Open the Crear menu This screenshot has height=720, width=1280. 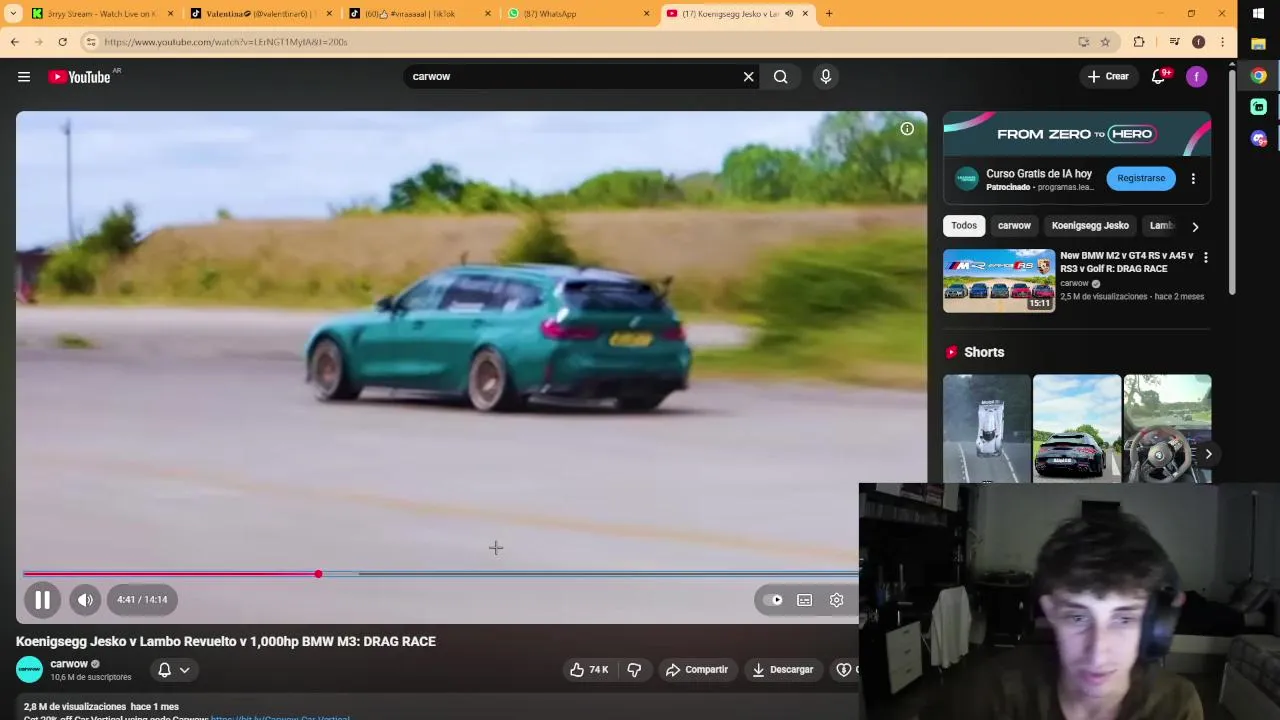1108,77
